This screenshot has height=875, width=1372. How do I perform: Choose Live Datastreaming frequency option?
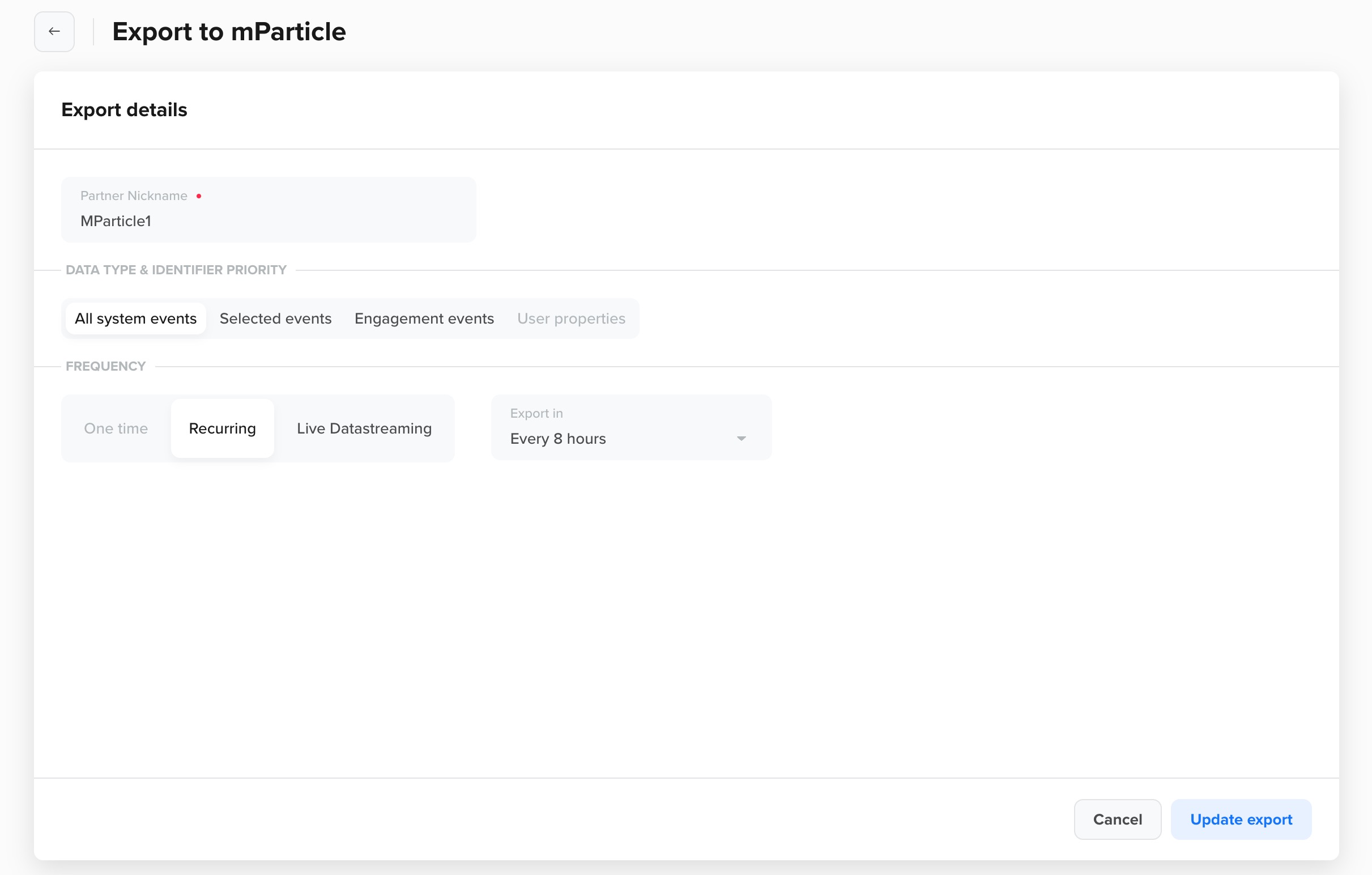pos(364,428)
